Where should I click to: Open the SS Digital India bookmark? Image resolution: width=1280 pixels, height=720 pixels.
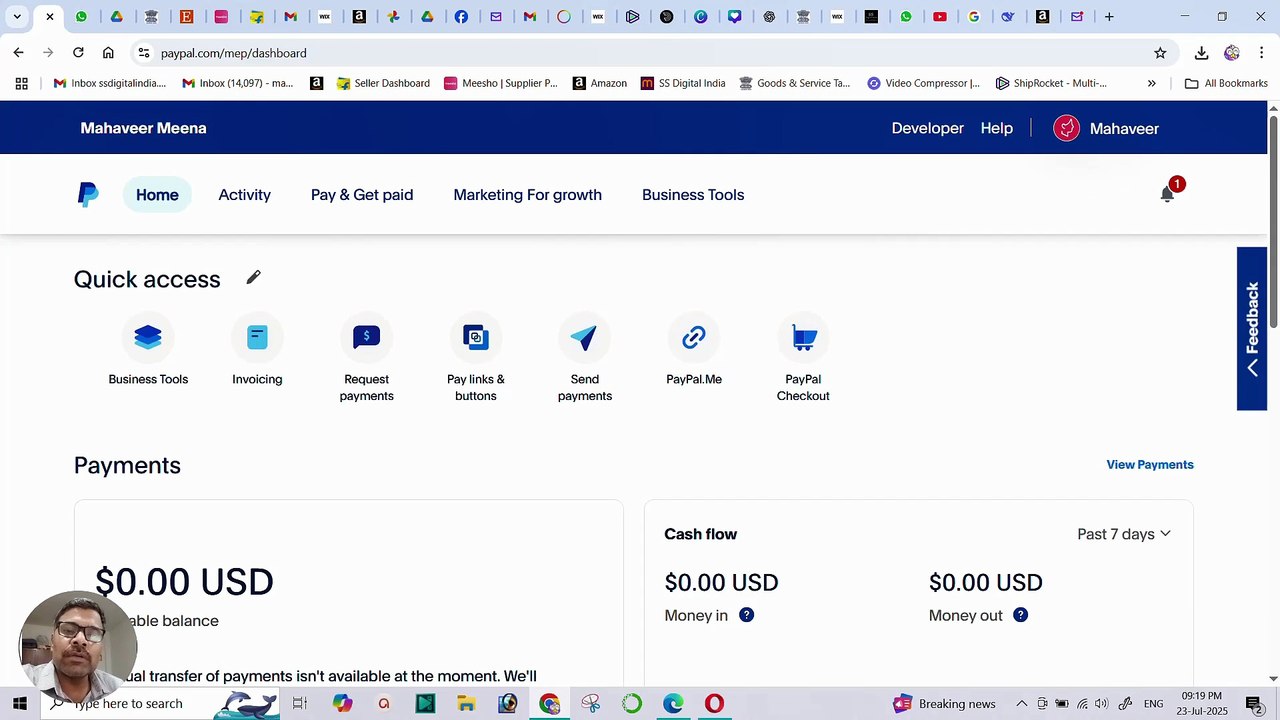[x=683, y=83]
